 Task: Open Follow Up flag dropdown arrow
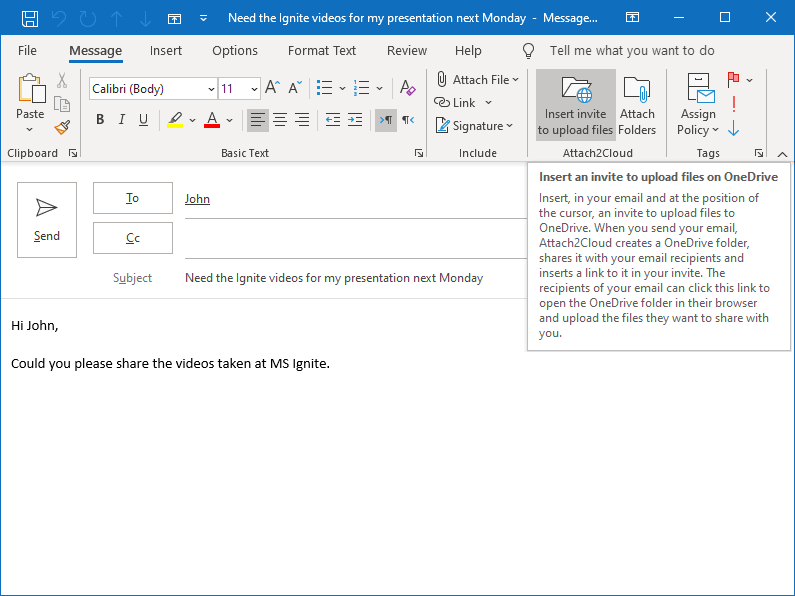[749, 80]
